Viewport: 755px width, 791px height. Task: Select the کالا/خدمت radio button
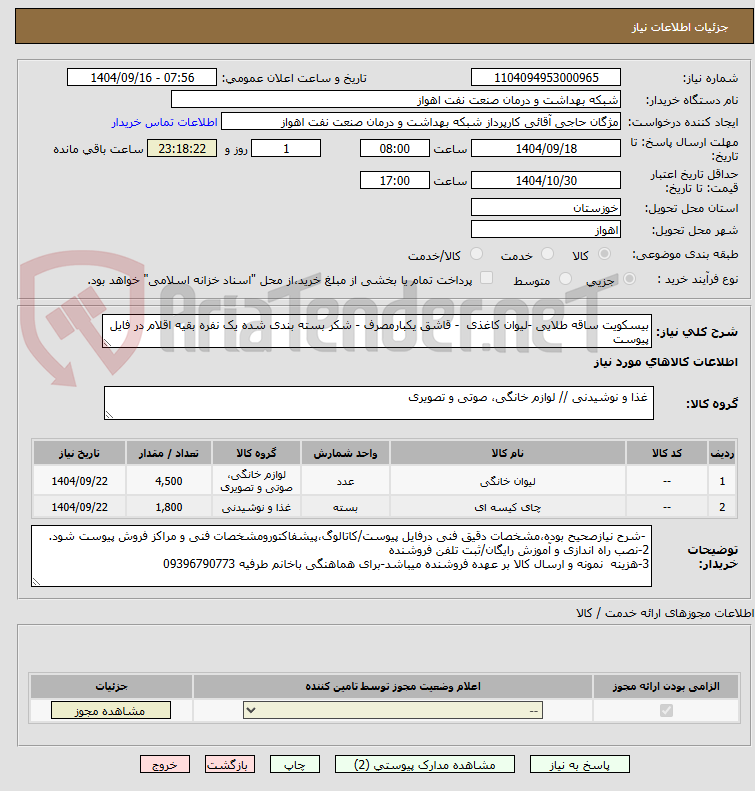pos(477,254)
